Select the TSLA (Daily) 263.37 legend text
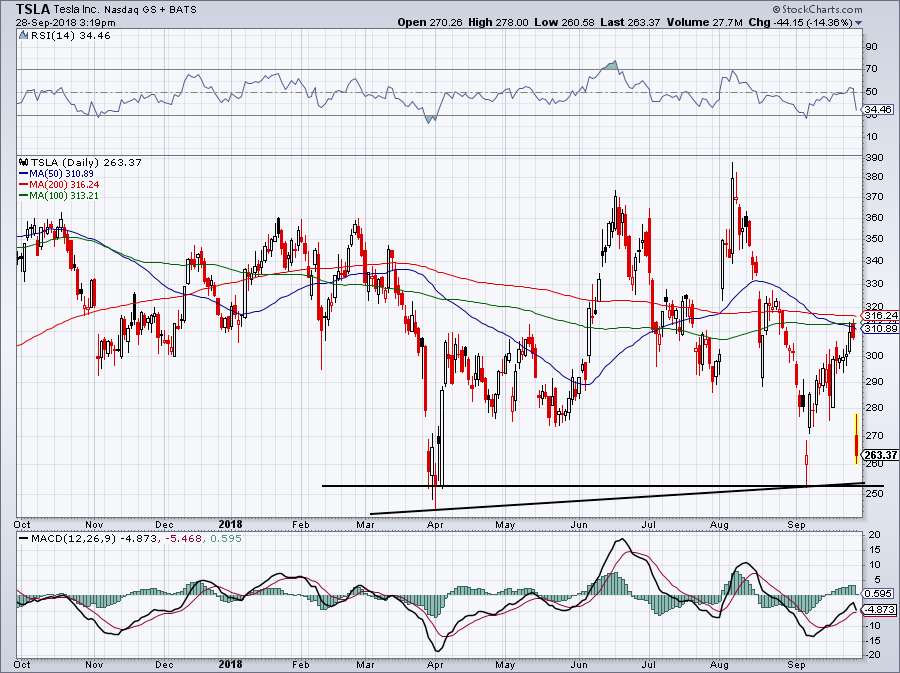Image resolution: width=900 pixels, height=673 pixels. [86, 162]
